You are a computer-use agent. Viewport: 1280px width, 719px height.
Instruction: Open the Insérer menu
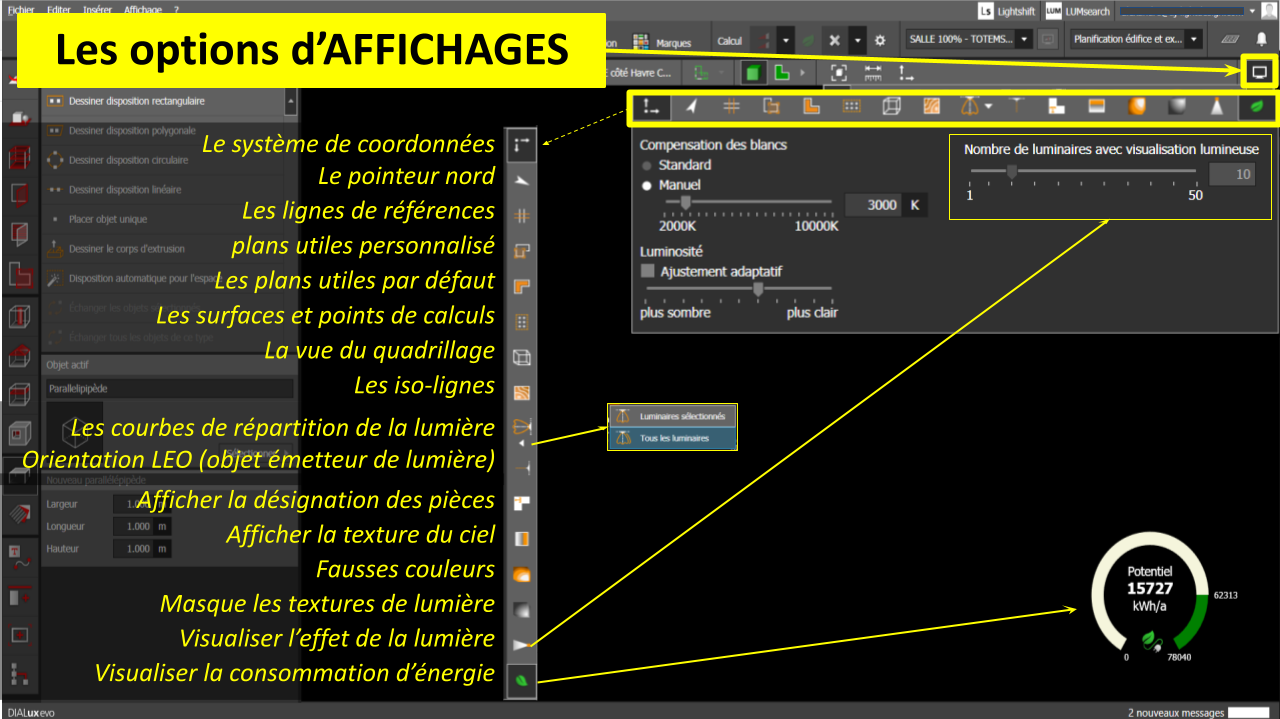[x=98, y=8]
